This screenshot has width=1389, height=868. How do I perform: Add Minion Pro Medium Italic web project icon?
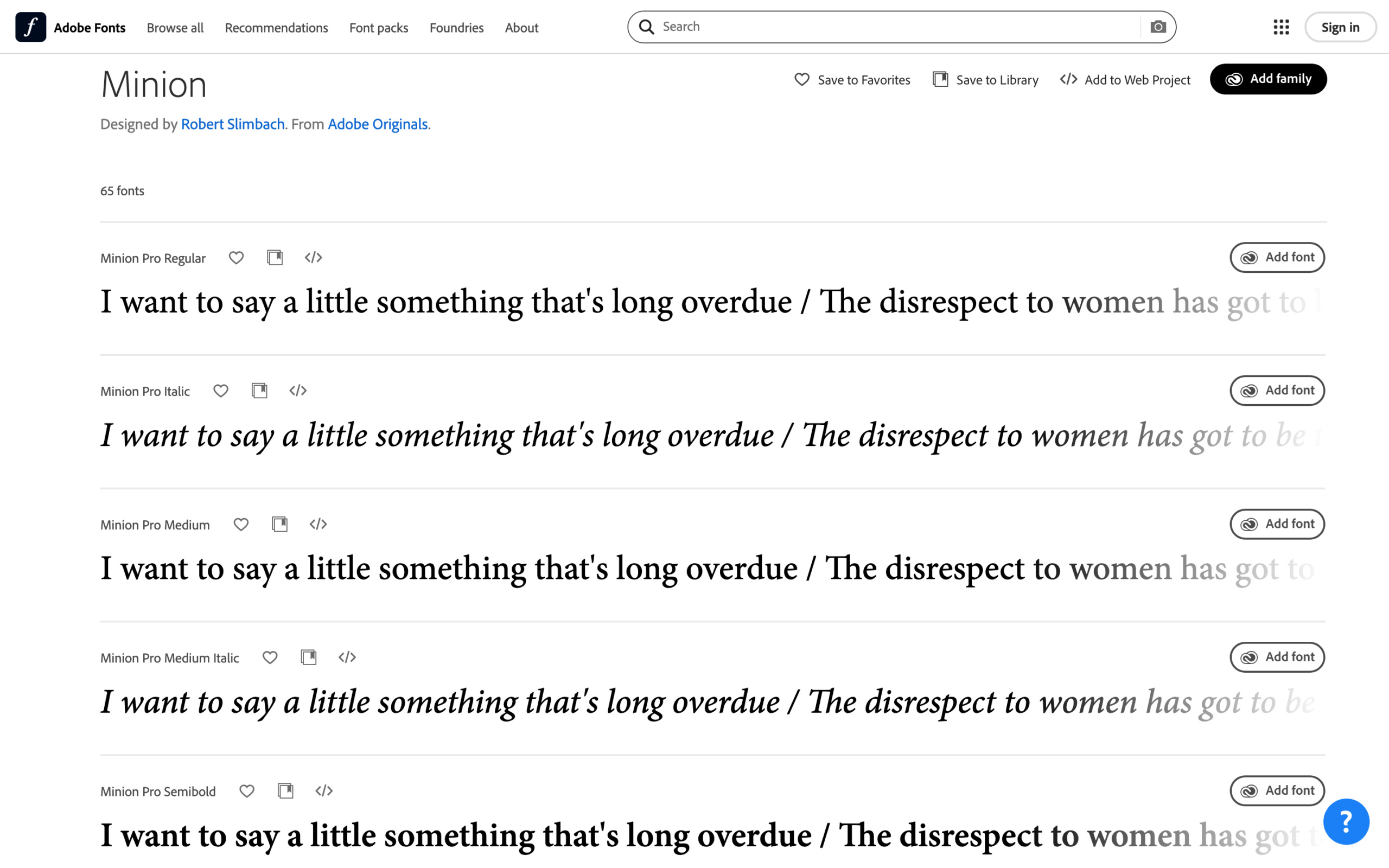coord(347,658)
